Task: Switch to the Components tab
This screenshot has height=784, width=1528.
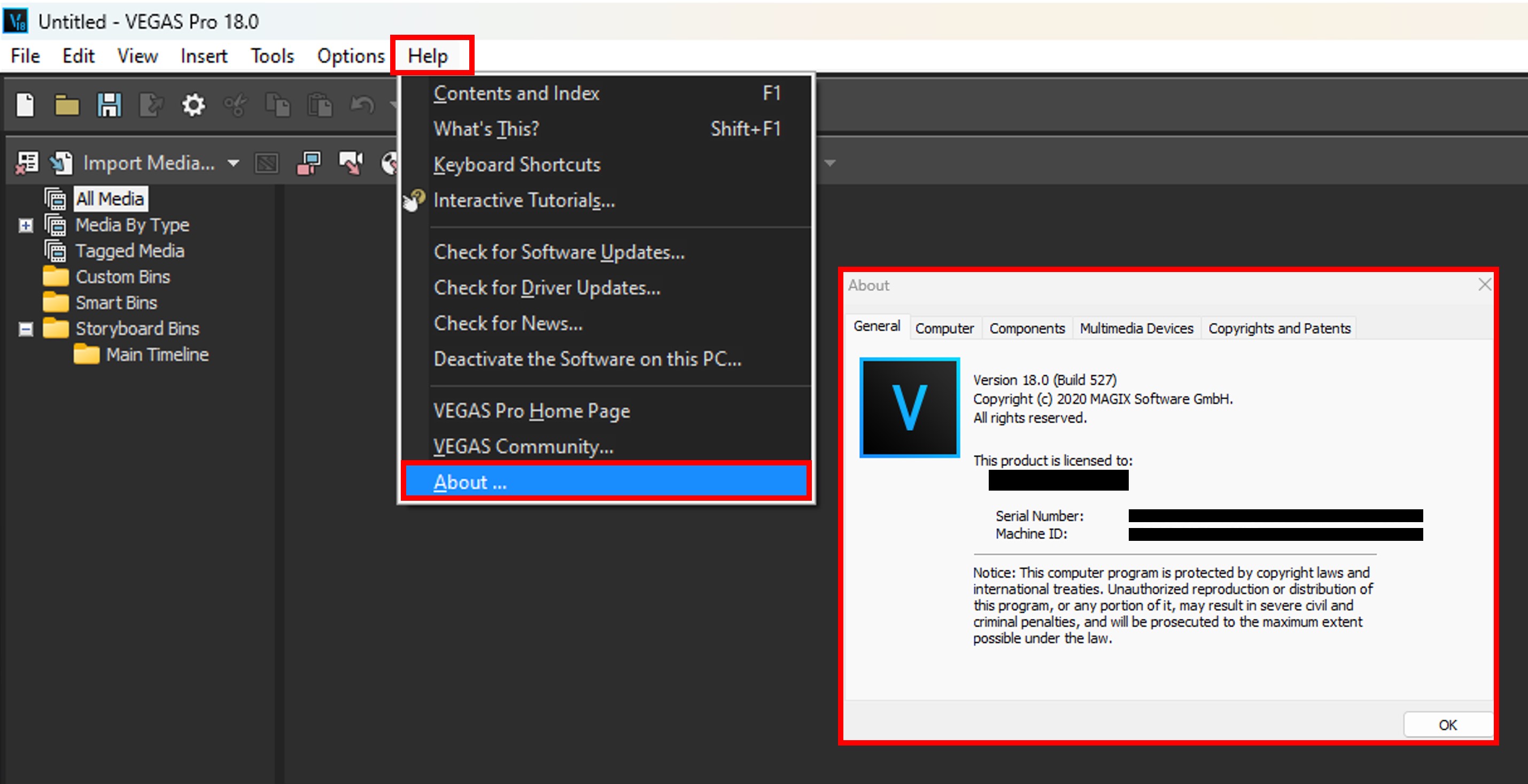Action: (1027, 328)
